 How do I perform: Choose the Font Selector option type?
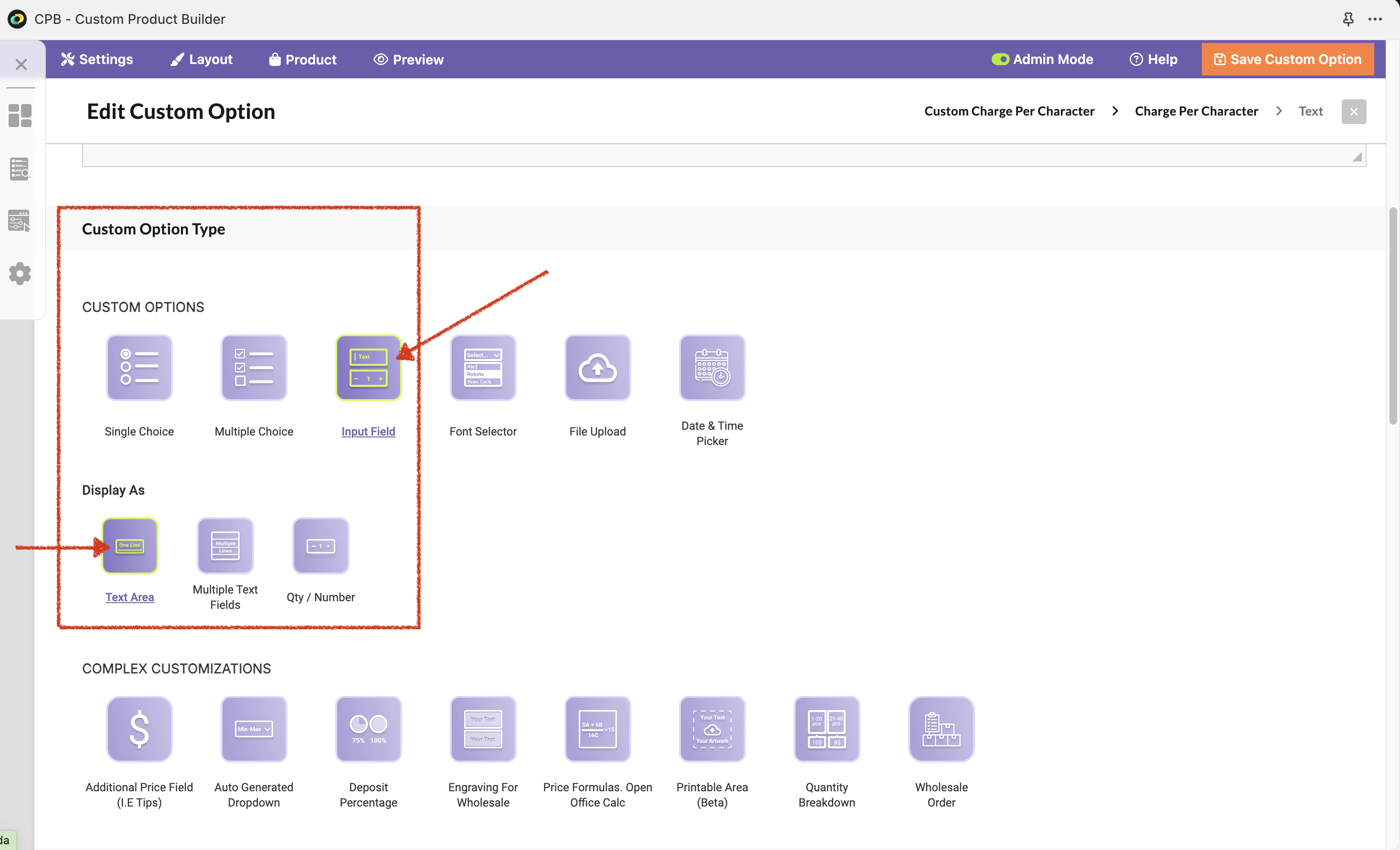coord(482,368)
